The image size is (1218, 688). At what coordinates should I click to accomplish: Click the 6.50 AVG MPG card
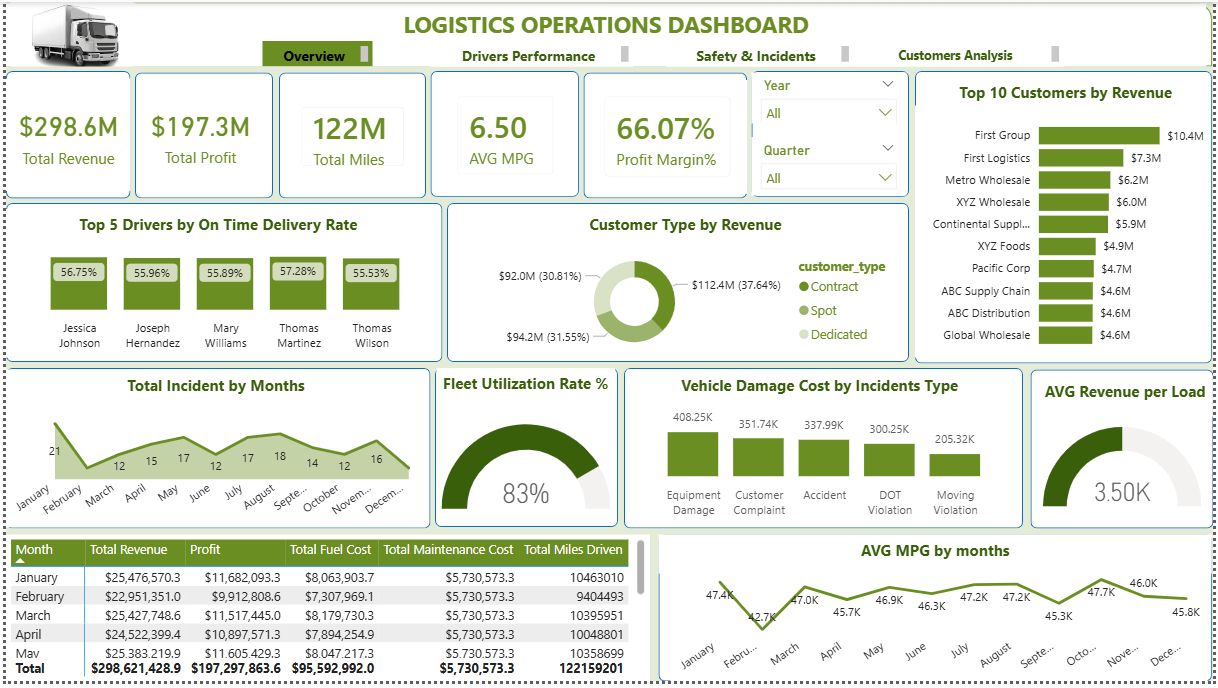click(504, 135)
